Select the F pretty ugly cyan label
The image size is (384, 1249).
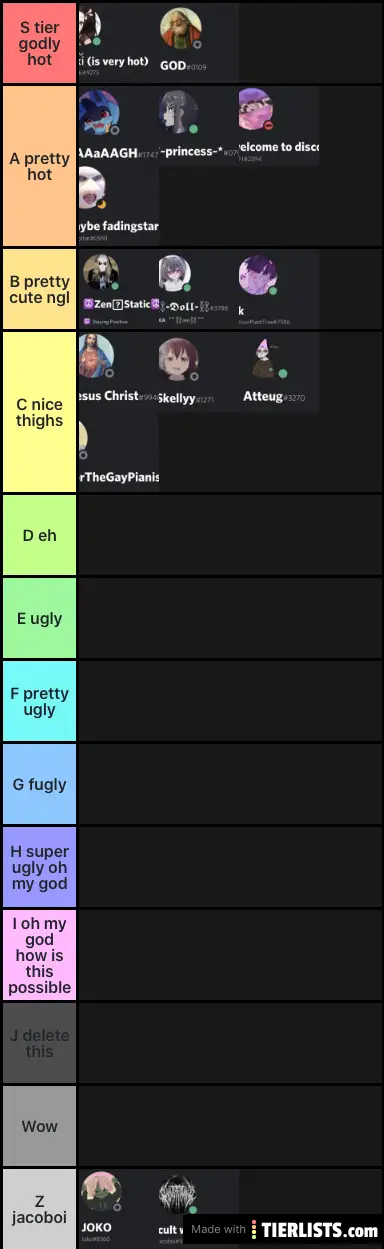[x=39, y=701]
